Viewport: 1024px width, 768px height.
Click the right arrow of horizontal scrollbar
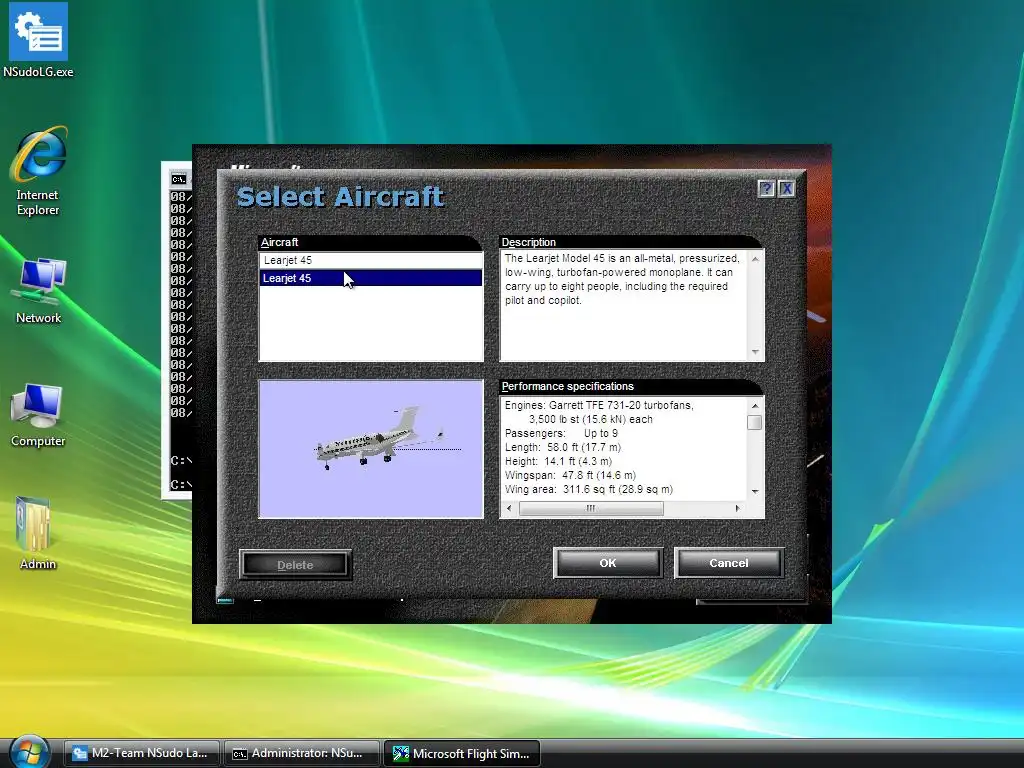(x=738, y=508)
